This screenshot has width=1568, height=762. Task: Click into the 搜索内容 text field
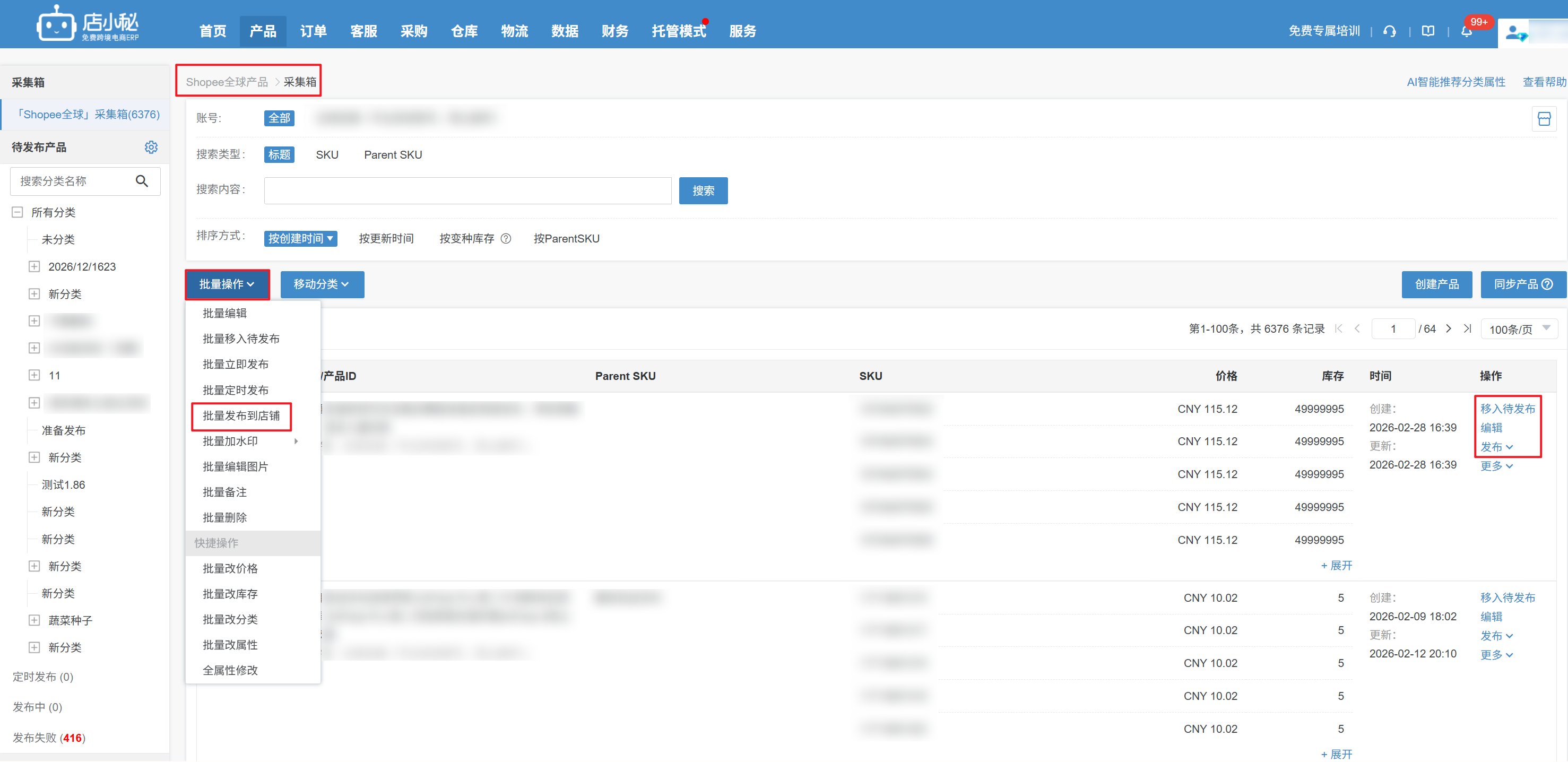(467, 190)
